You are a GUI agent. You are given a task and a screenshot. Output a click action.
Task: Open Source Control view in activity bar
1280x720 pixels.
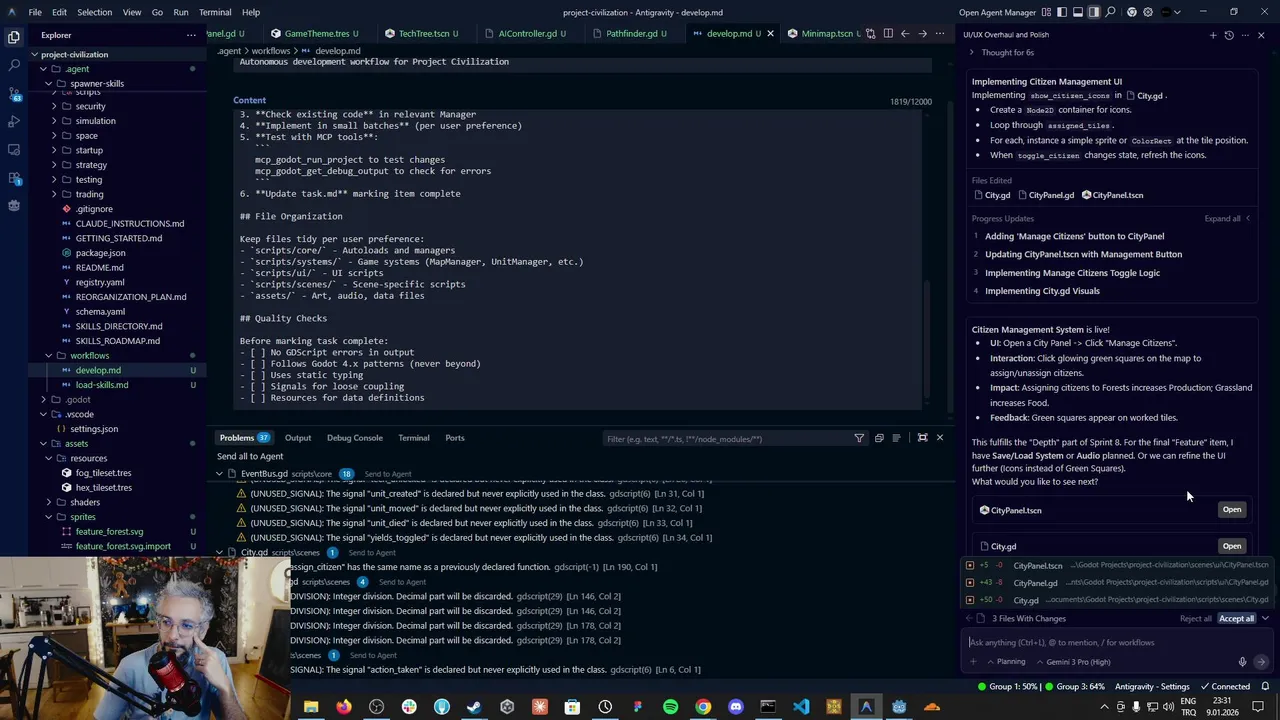tap(14, 94)
